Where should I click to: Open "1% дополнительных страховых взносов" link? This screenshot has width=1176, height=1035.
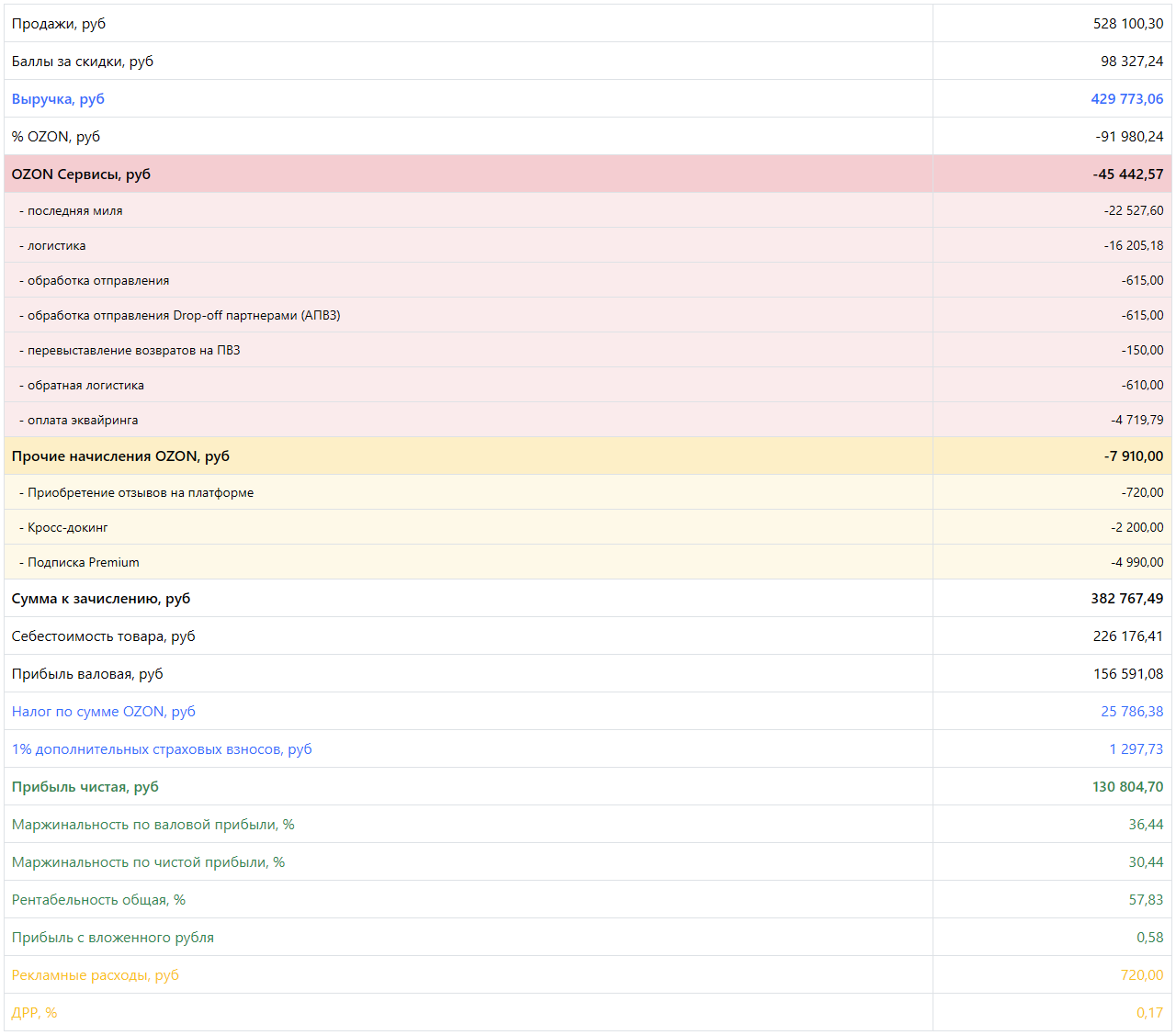[162, 749]
